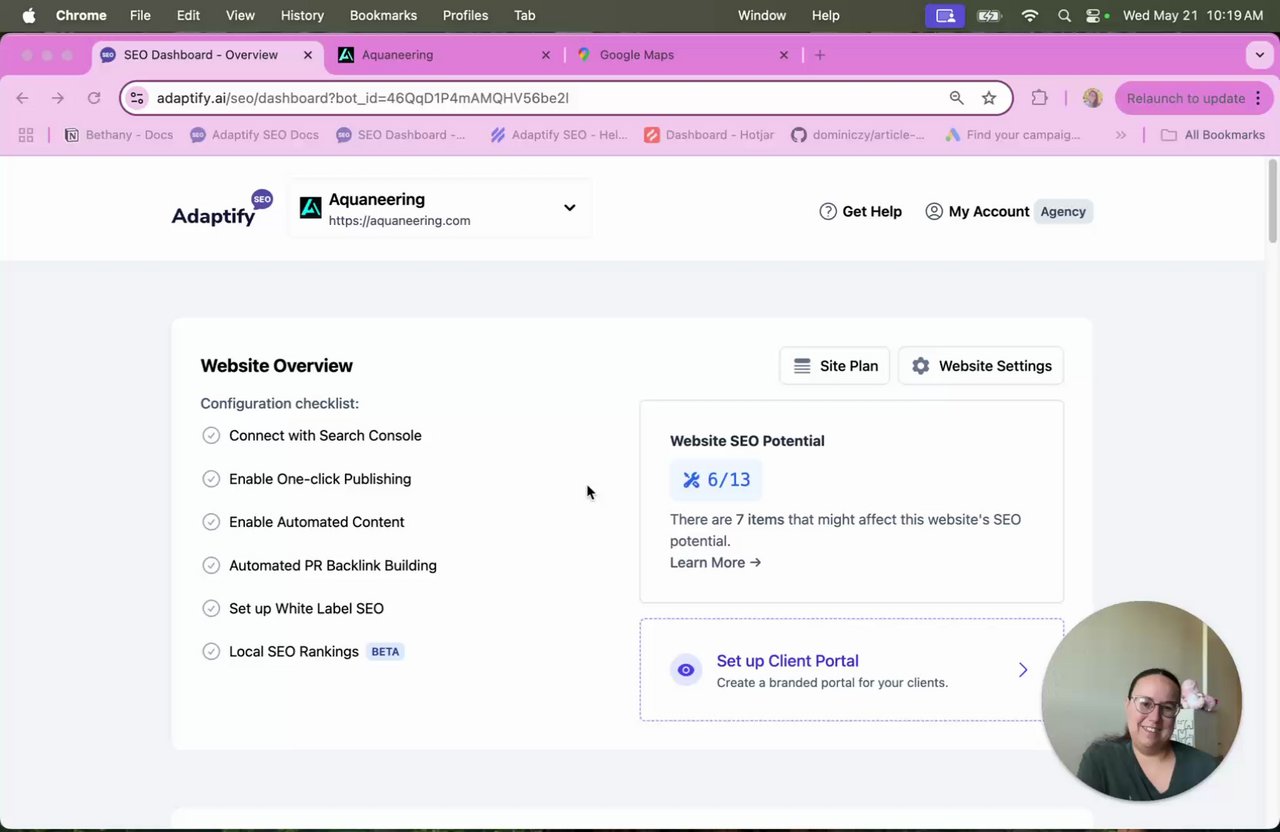Open the History menu

point(302,15)
